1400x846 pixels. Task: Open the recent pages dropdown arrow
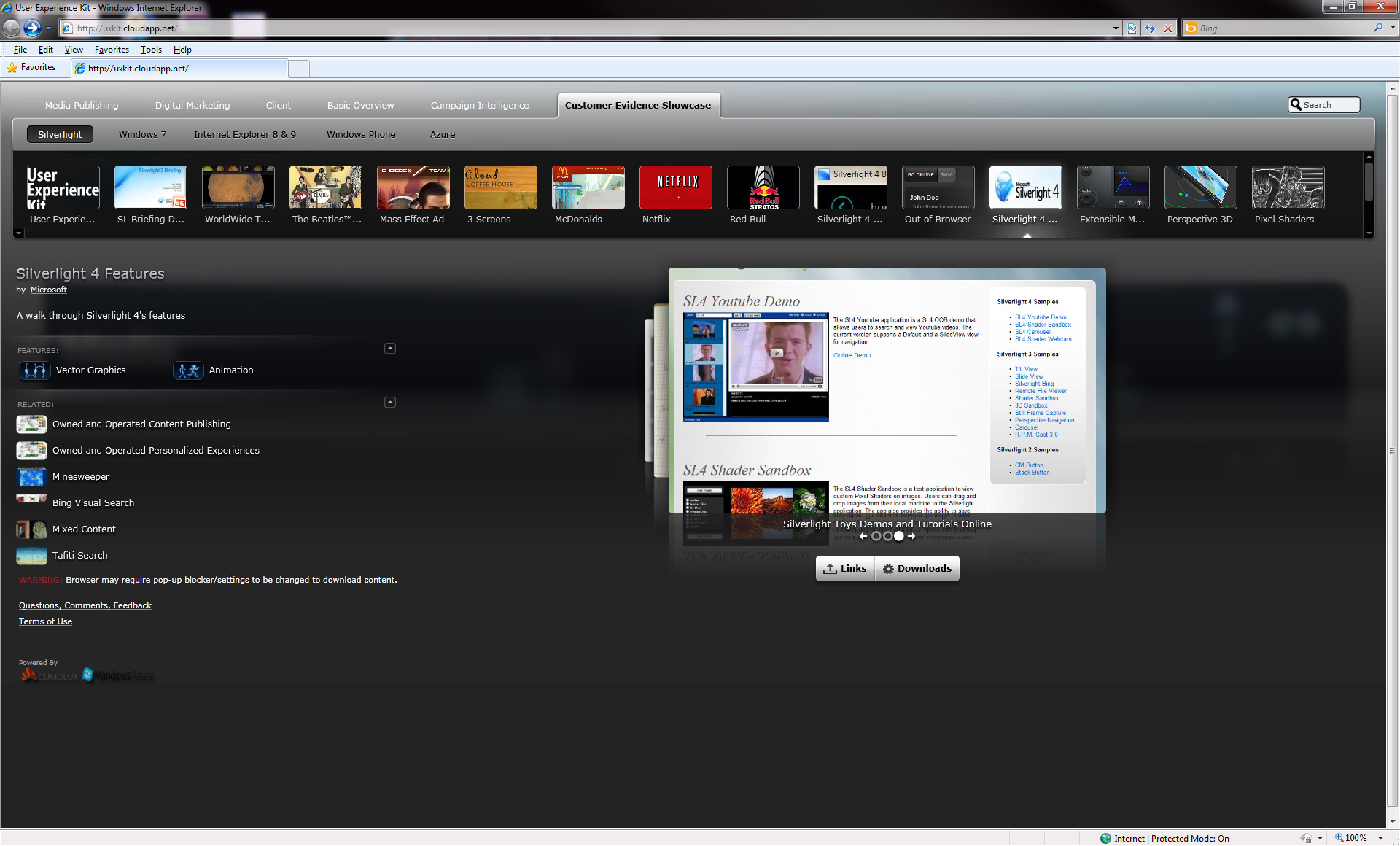(x=48, y=28)
